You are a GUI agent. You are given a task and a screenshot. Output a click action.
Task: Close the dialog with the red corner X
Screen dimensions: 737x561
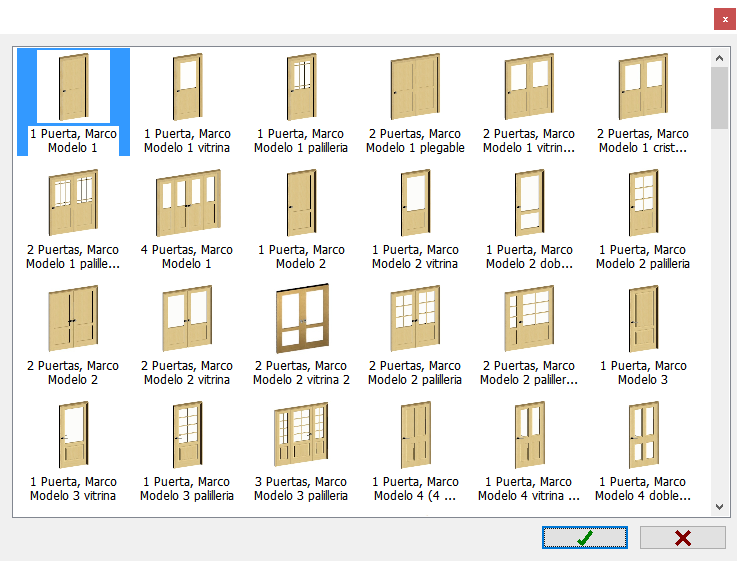tap(725, 19)
